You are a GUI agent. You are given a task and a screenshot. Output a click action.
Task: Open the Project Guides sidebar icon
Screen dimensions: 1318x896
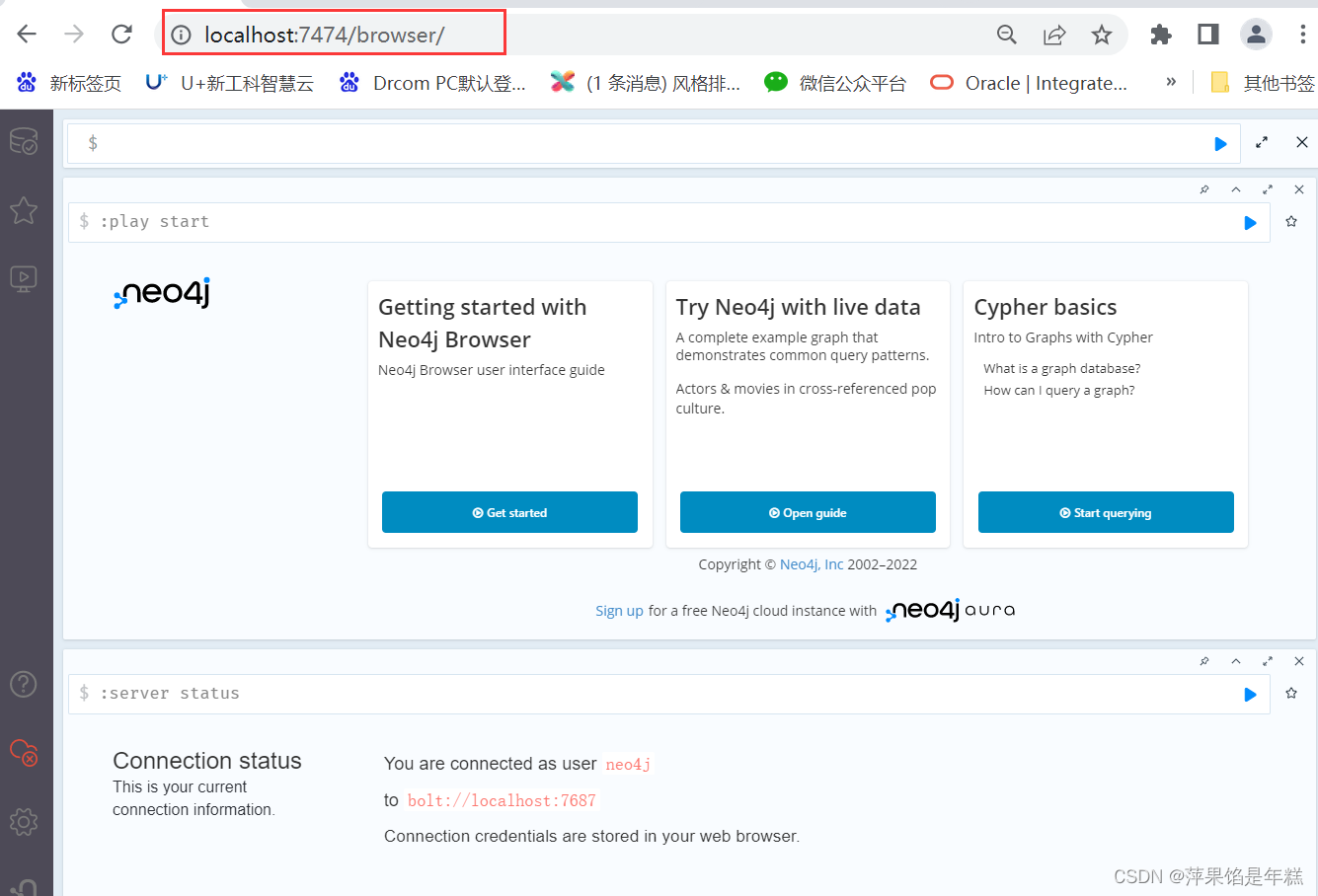(x=24, y=278)
